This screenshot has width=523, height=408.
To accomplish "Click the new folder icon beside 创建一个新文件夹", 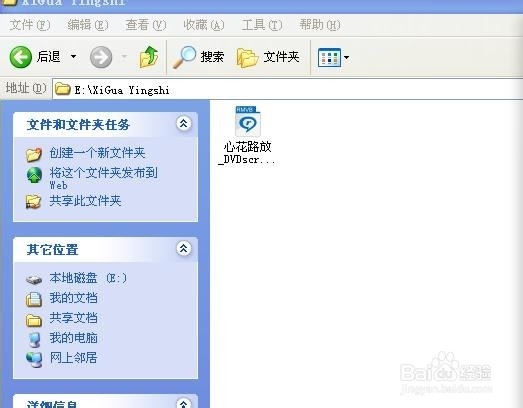I will (x=34, y=154).
